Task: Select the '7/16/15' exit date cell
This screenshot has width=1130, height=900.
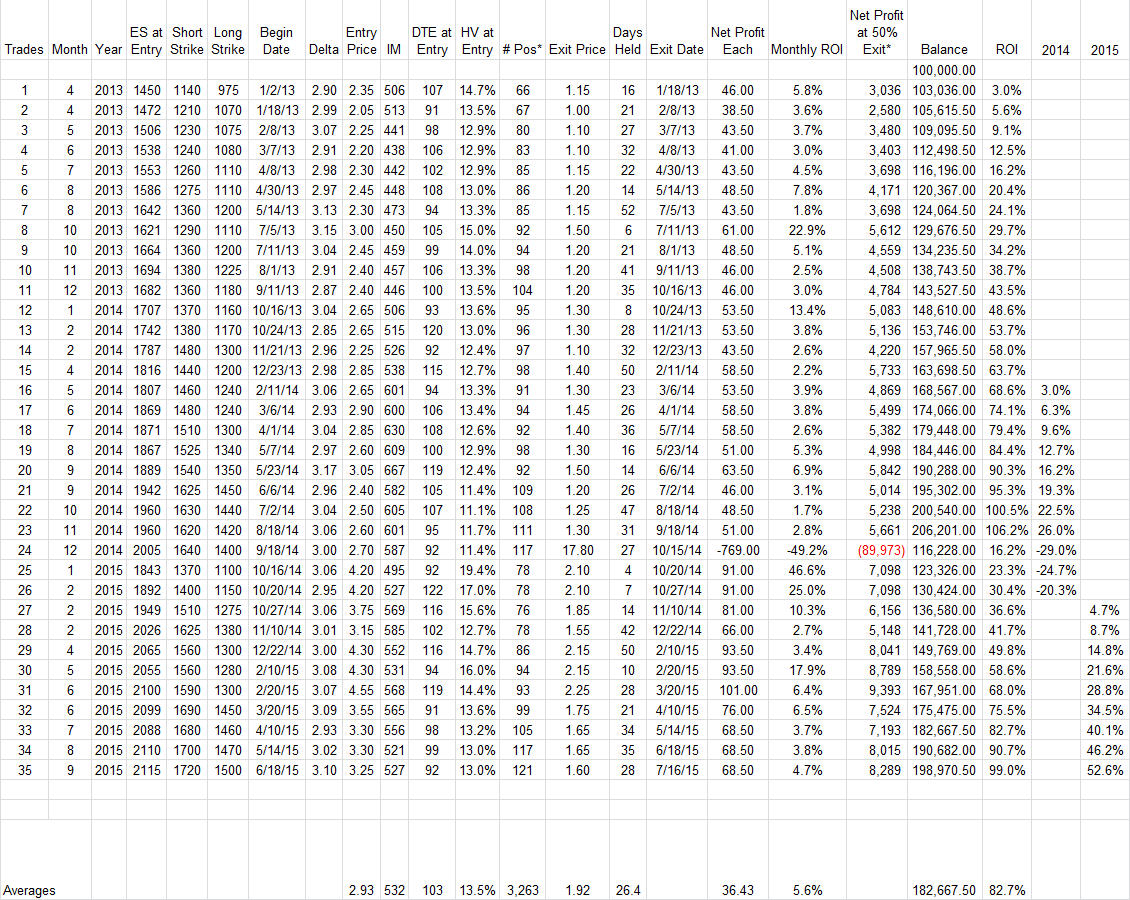Action: 677,770
